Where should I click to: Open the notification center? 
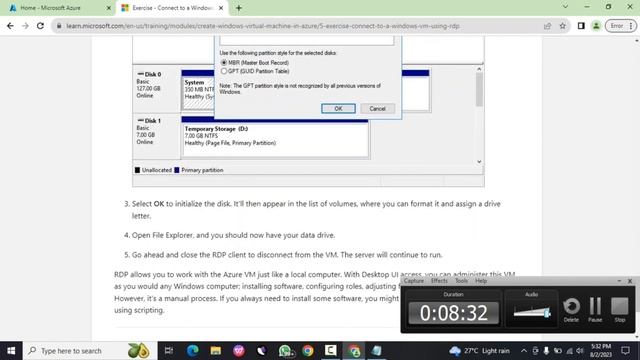point(625,351)
